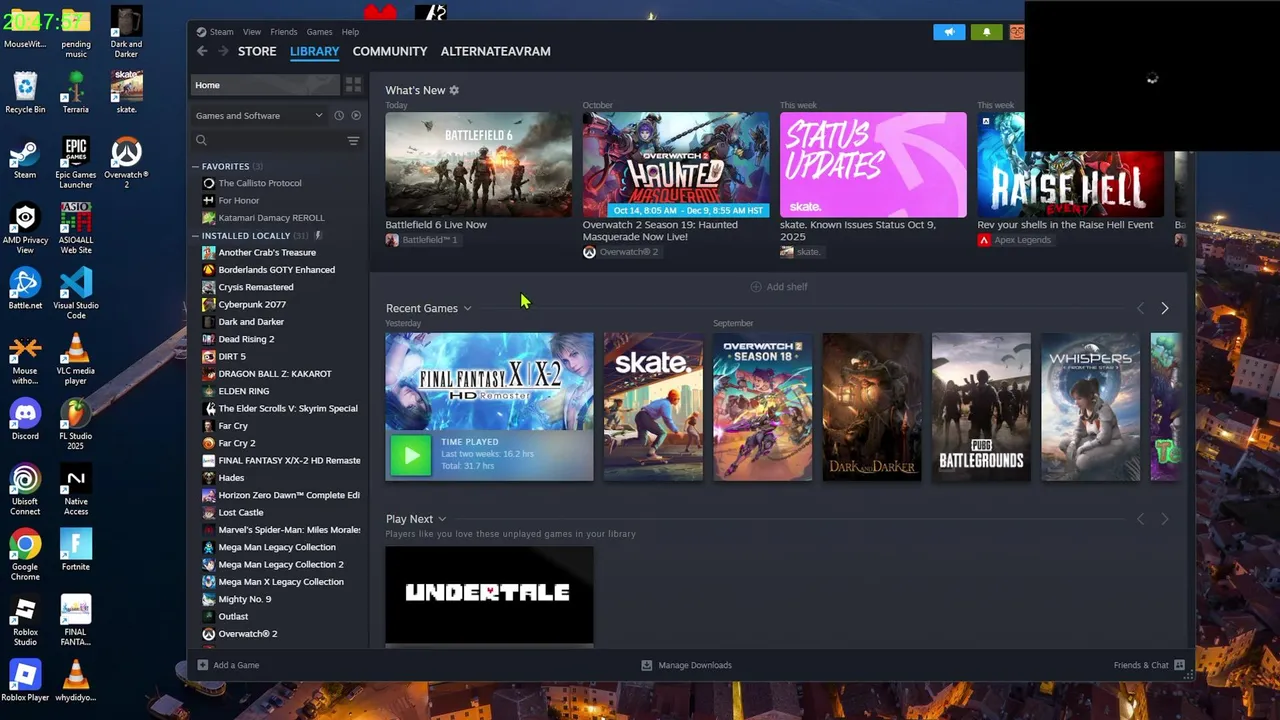This screenshot has width=1280, height=720.
Task: Click Add shelf plus icon
Action: point(756,287)
